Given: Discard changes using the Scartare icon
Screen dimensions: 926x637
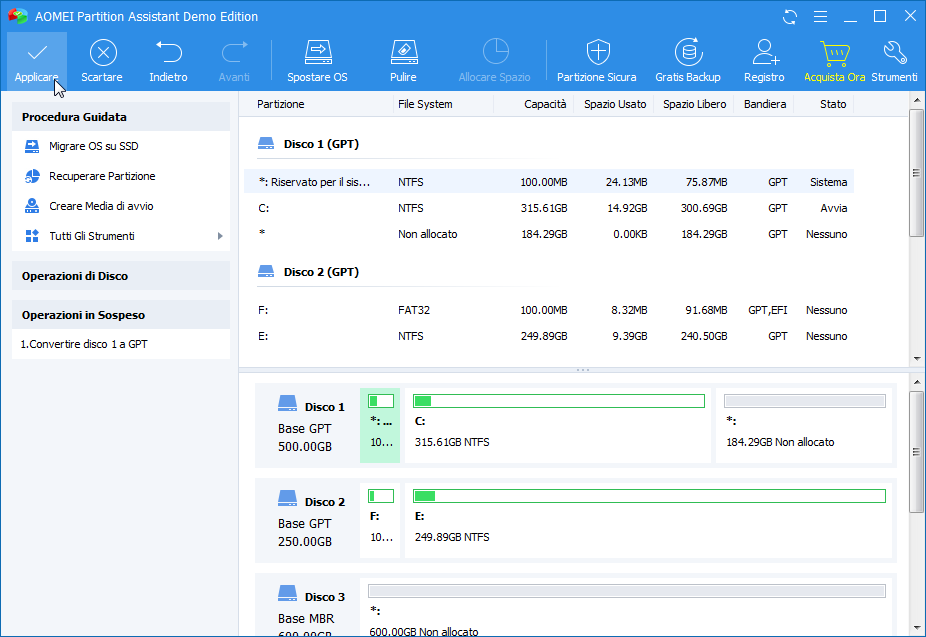Looking at the screenshot, I should click(x=102, y=57).
